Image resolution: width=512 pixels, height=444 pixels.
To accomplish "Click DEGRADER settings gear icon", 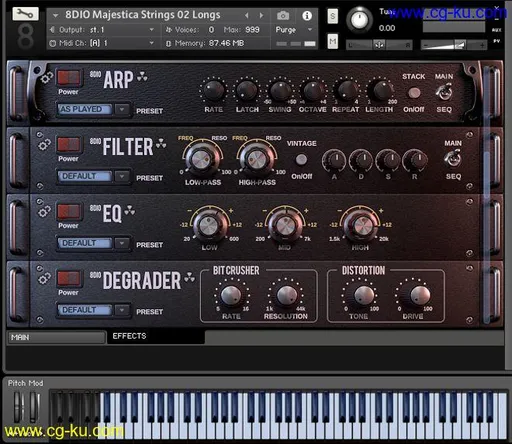I will click(x=44, y=278).
